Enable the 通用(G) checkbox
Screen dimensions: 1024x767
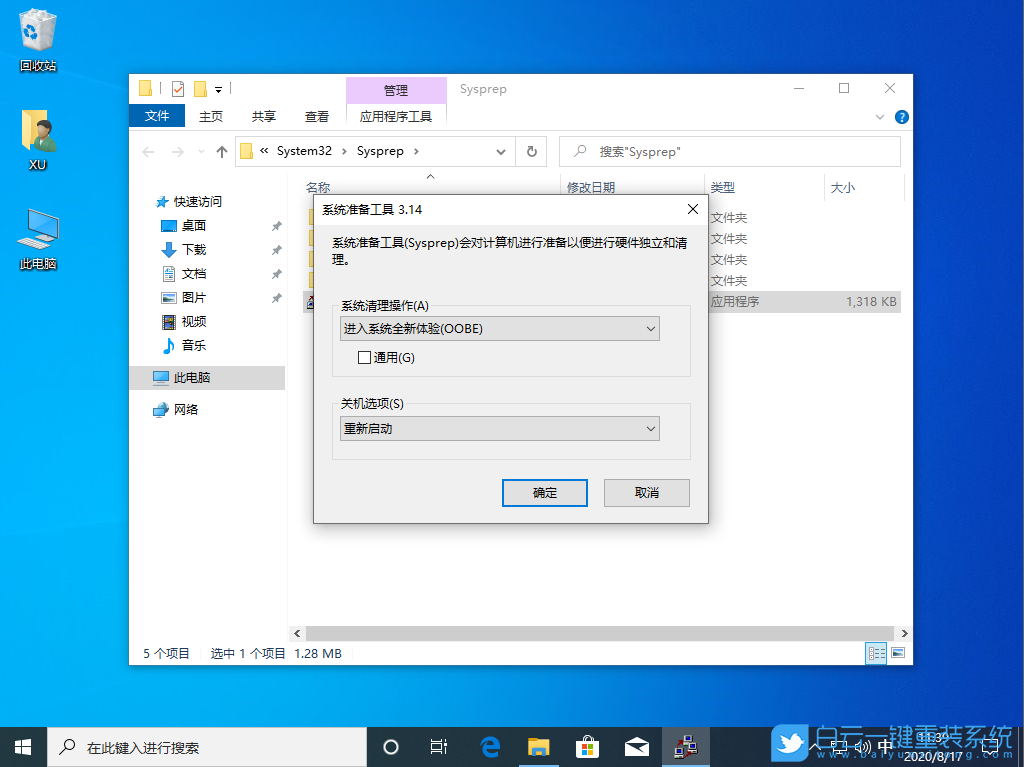[364, 357]
